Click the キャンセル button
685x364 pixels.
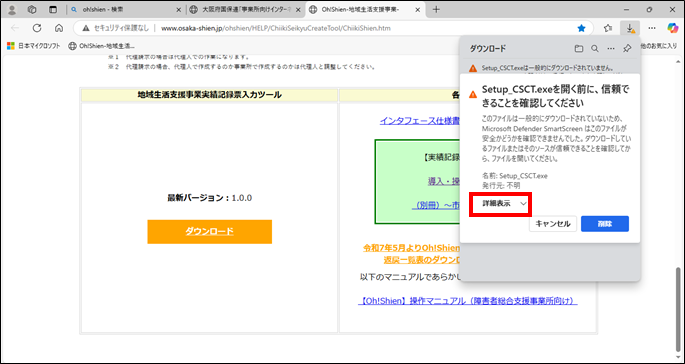click(553, 224)
